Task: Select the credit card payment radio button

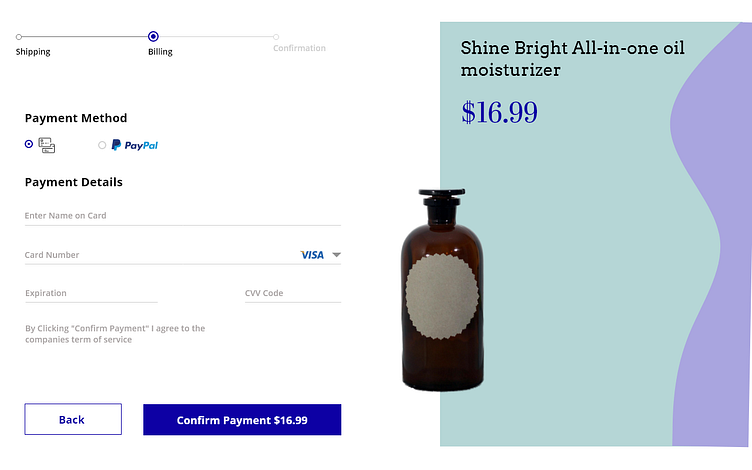Action: pyautogui.click(x=29, y=144)
